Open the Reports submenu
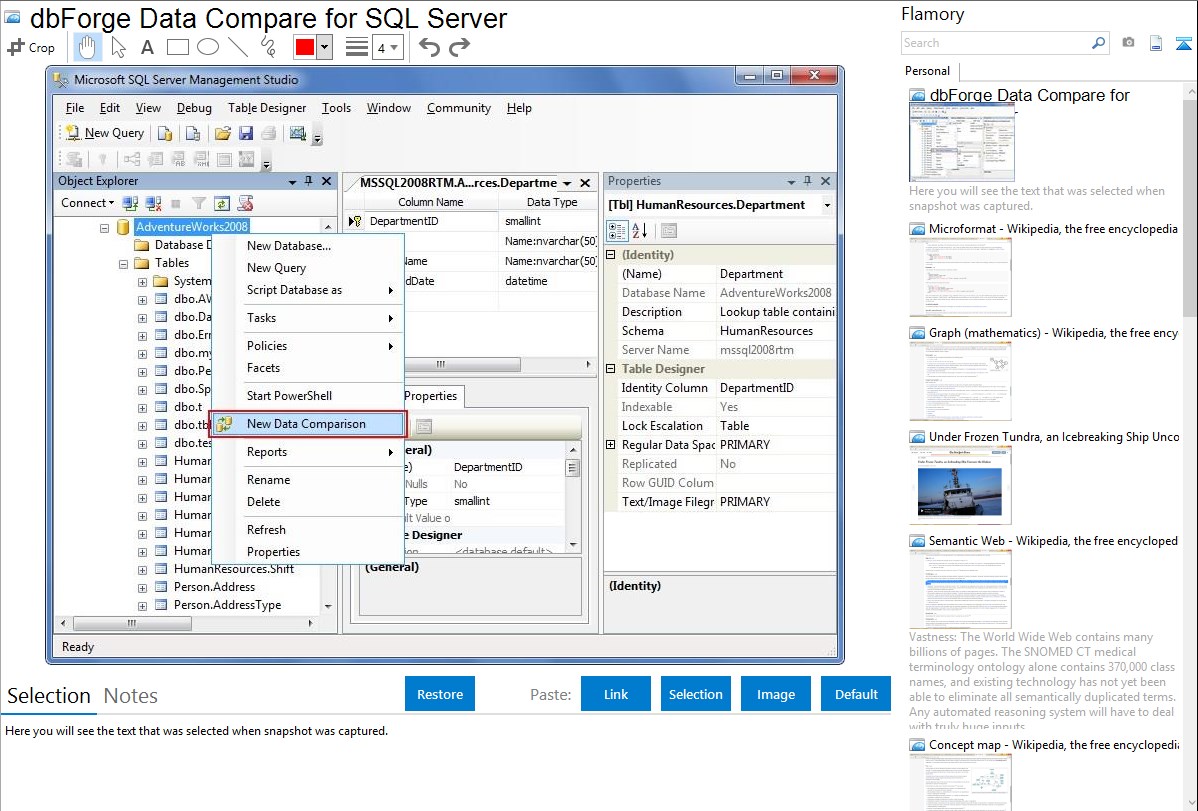The height and width of the screenshot is (811, 1198). click(x=307, y=452)
